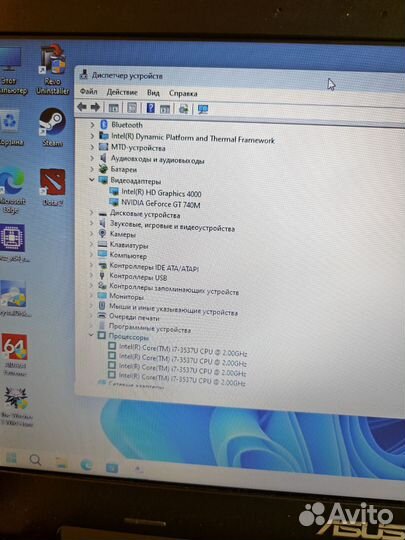Open the AIDA64 desktop icon
405x540 pixels.
(x=14, y=355)
